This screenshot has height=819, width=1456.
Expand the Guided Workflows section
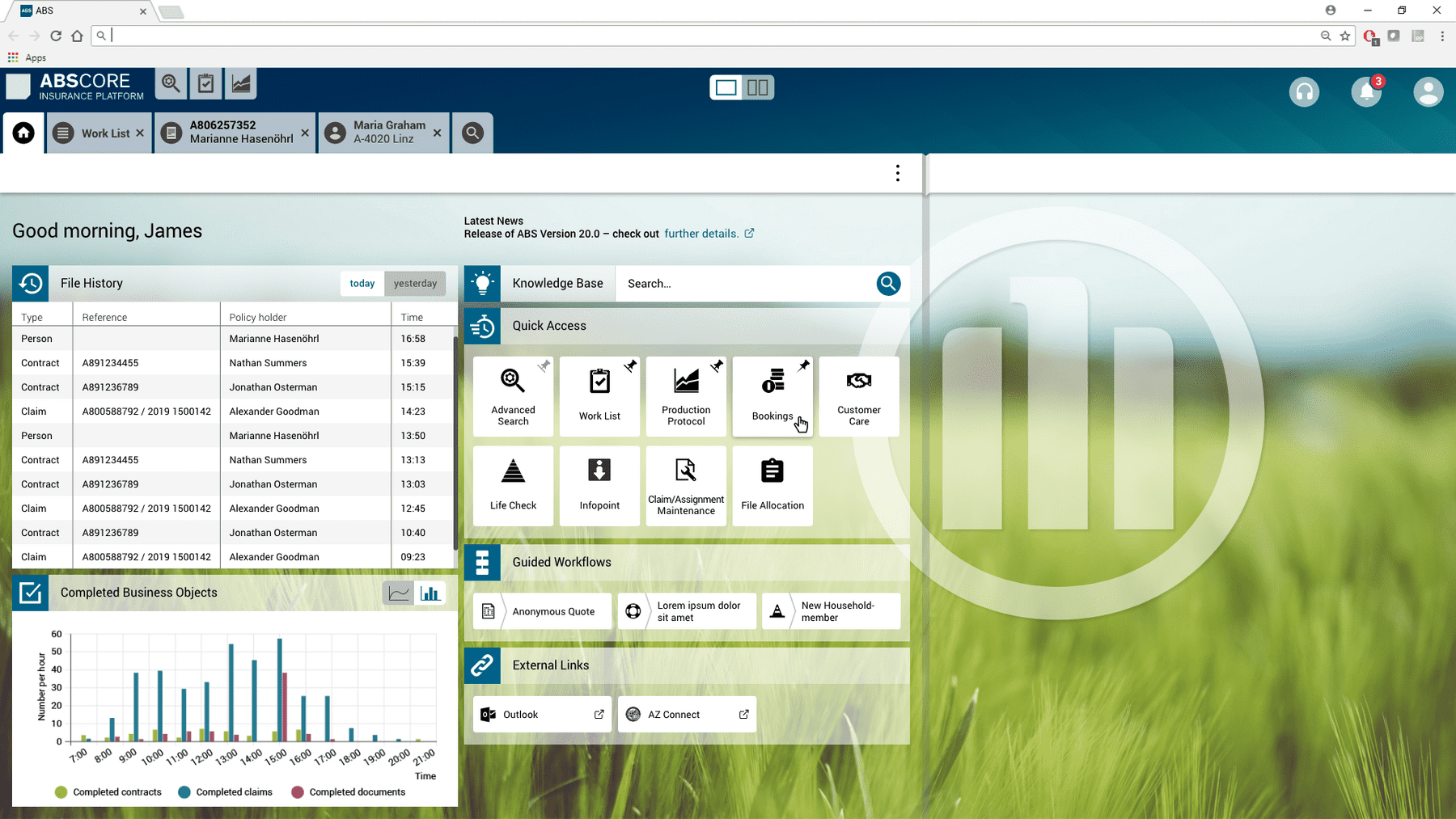tap(562, 562)
